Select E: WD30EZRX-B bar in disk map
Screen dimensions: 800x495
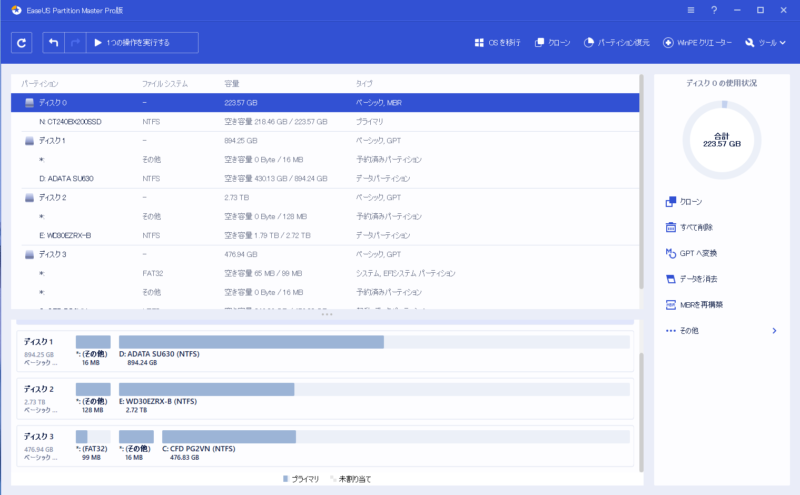pyautogui.click(x=374, y=389)
